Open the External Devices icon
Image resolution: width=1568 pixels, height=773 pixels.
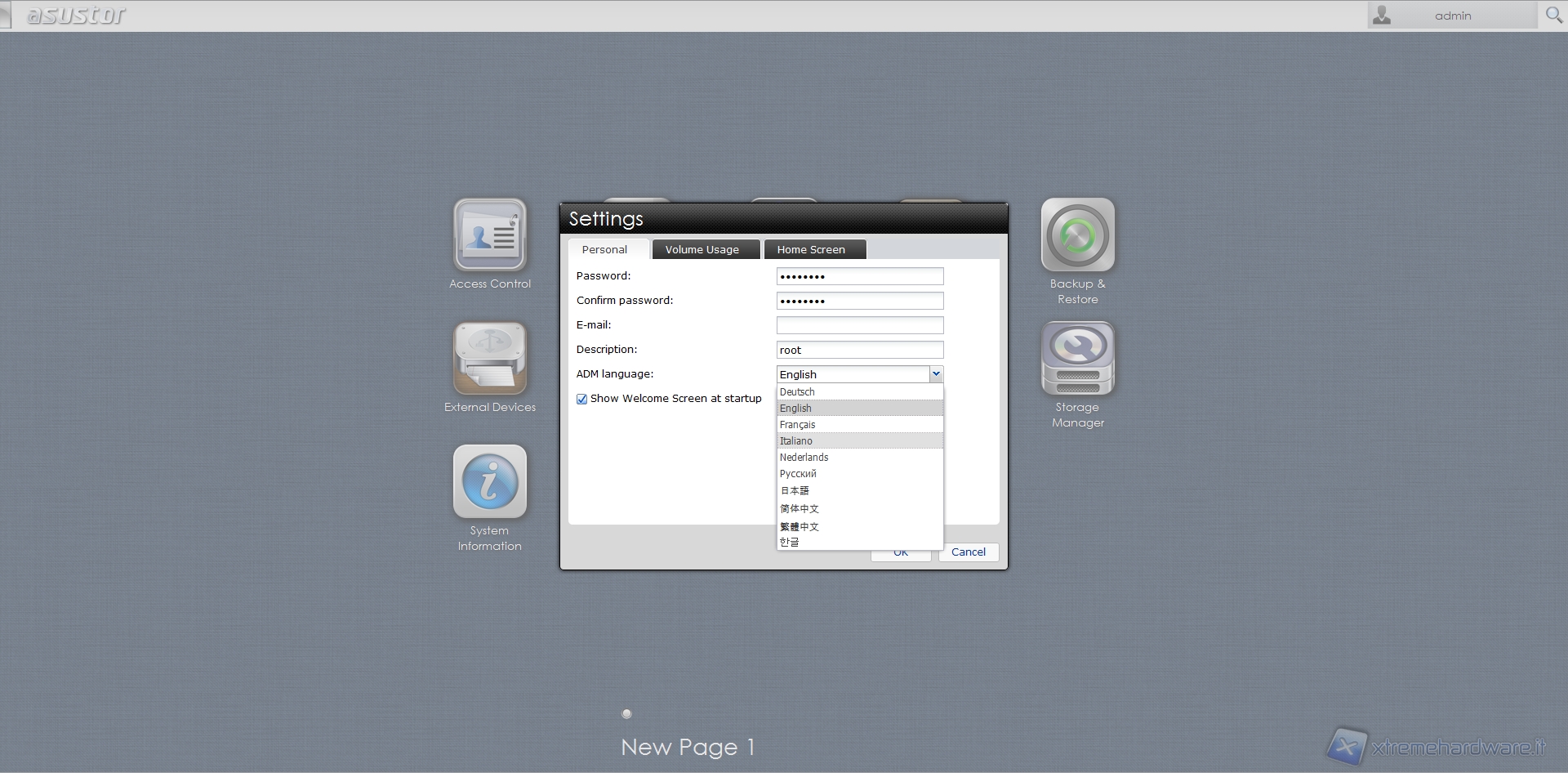[x=490, y=359]
